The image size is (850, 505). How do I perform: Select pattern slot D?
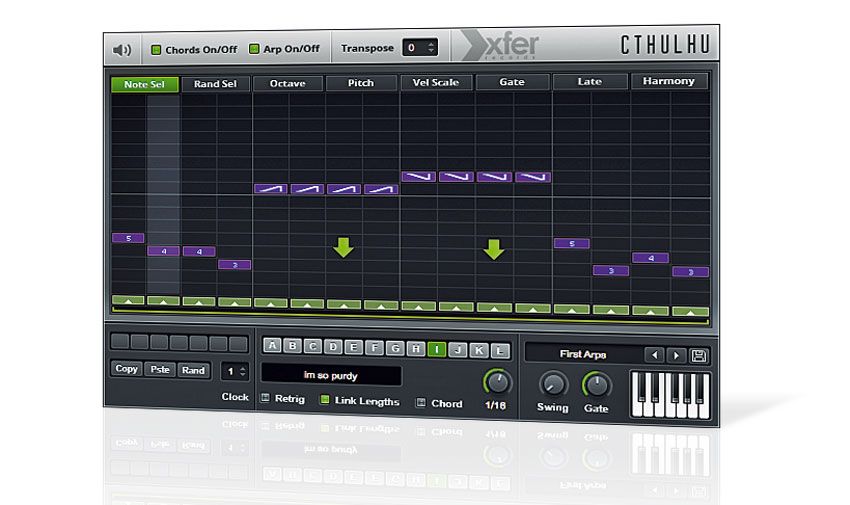pyautogui.click(x=333, y=347)
